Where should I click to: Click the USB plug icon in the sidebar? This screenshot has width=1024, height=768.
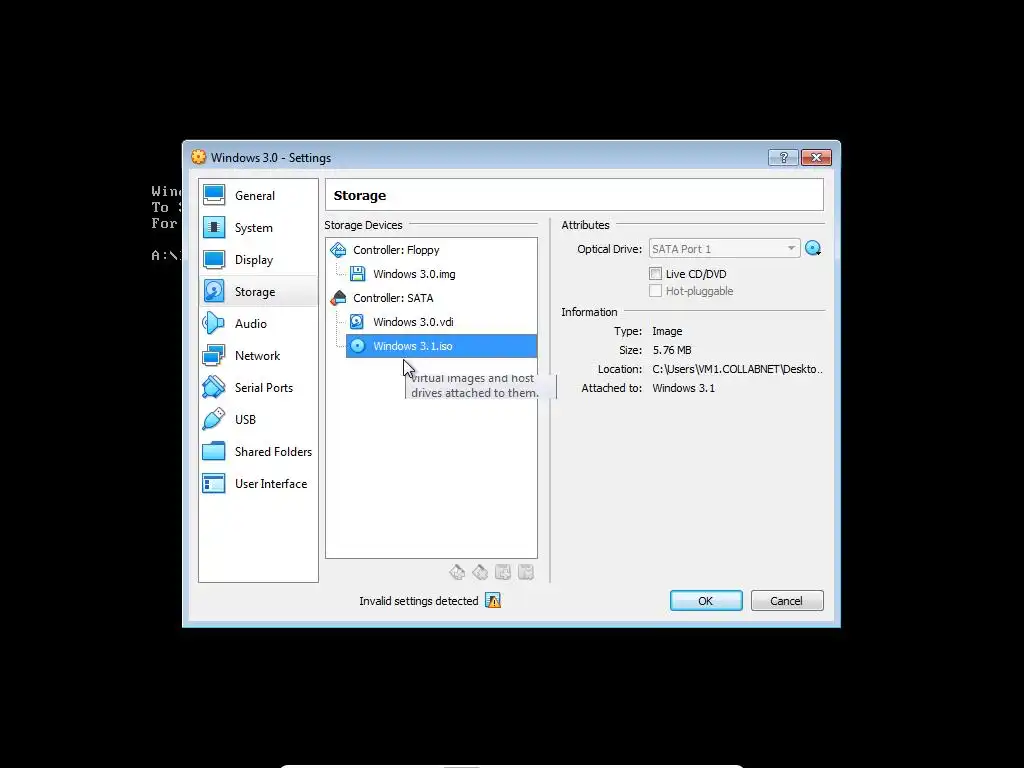coord(214,419)
